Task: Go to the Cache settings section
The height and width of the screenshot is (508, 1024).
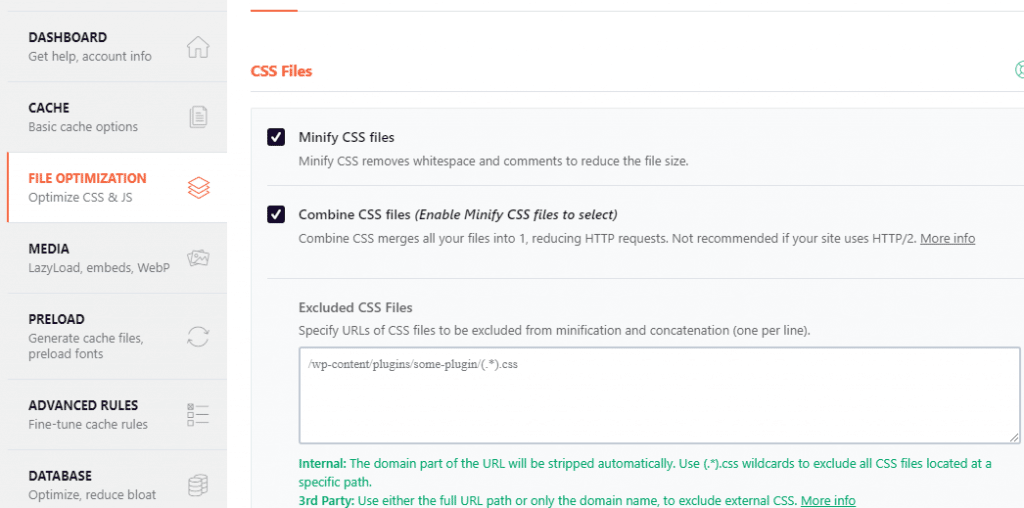Action: click(50, 108)
